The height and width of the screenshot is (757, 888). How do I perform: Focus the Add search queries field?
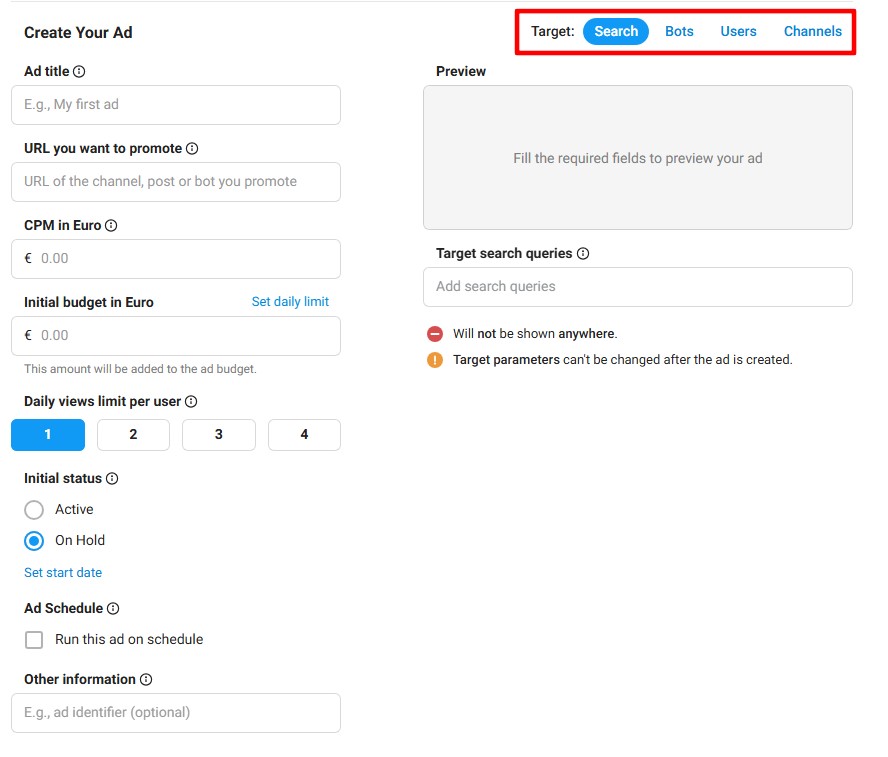click(x=637, y=287)
